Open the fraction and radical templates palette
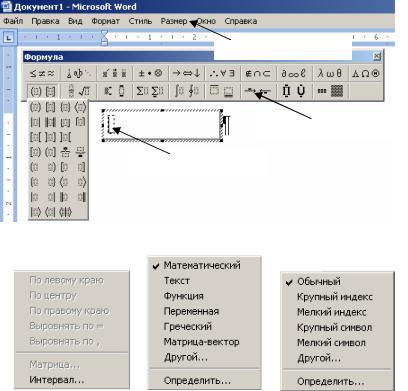Image resolution: width=408 pixels, height=391 pixels. pos(78,91)
